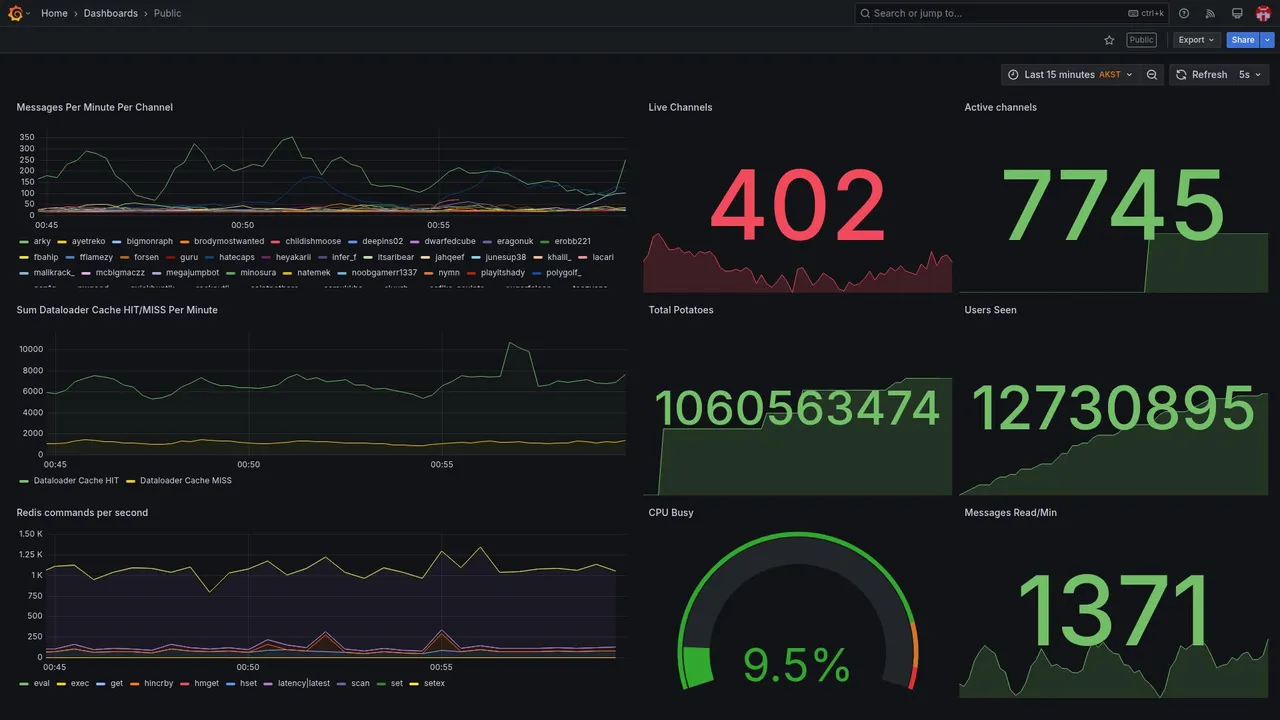The width and height of the screenshot is (1280, 720).
Task: Click the ayetreko legend color swatch
Action: click(x=62, y=241)
